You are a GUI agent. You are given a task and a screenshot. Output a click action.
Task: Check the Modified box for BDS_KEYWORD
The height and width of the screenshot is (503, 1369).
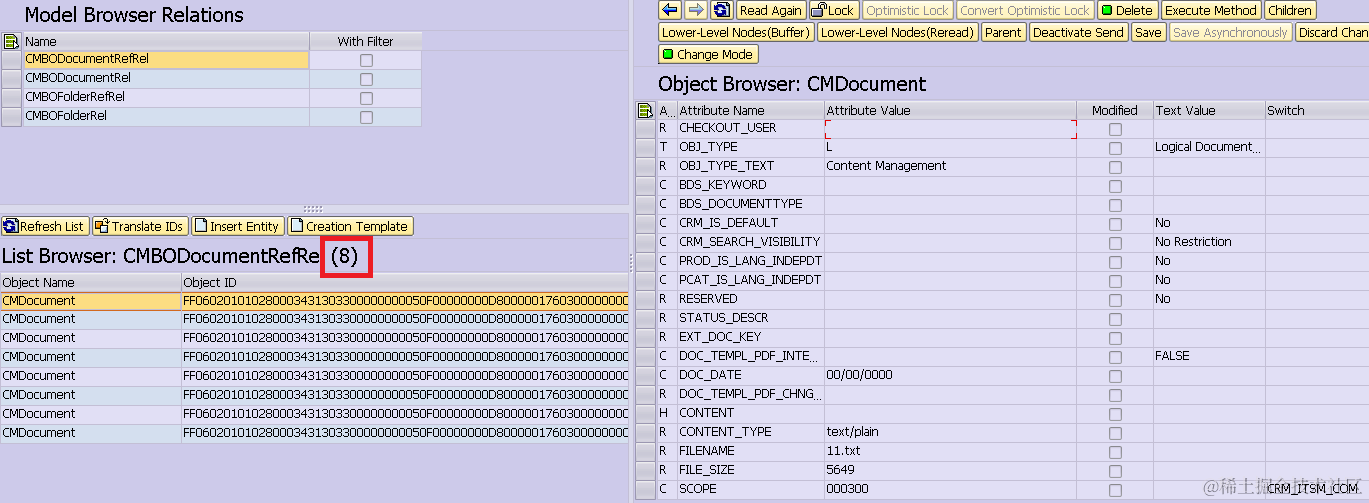click(1115, 186)
